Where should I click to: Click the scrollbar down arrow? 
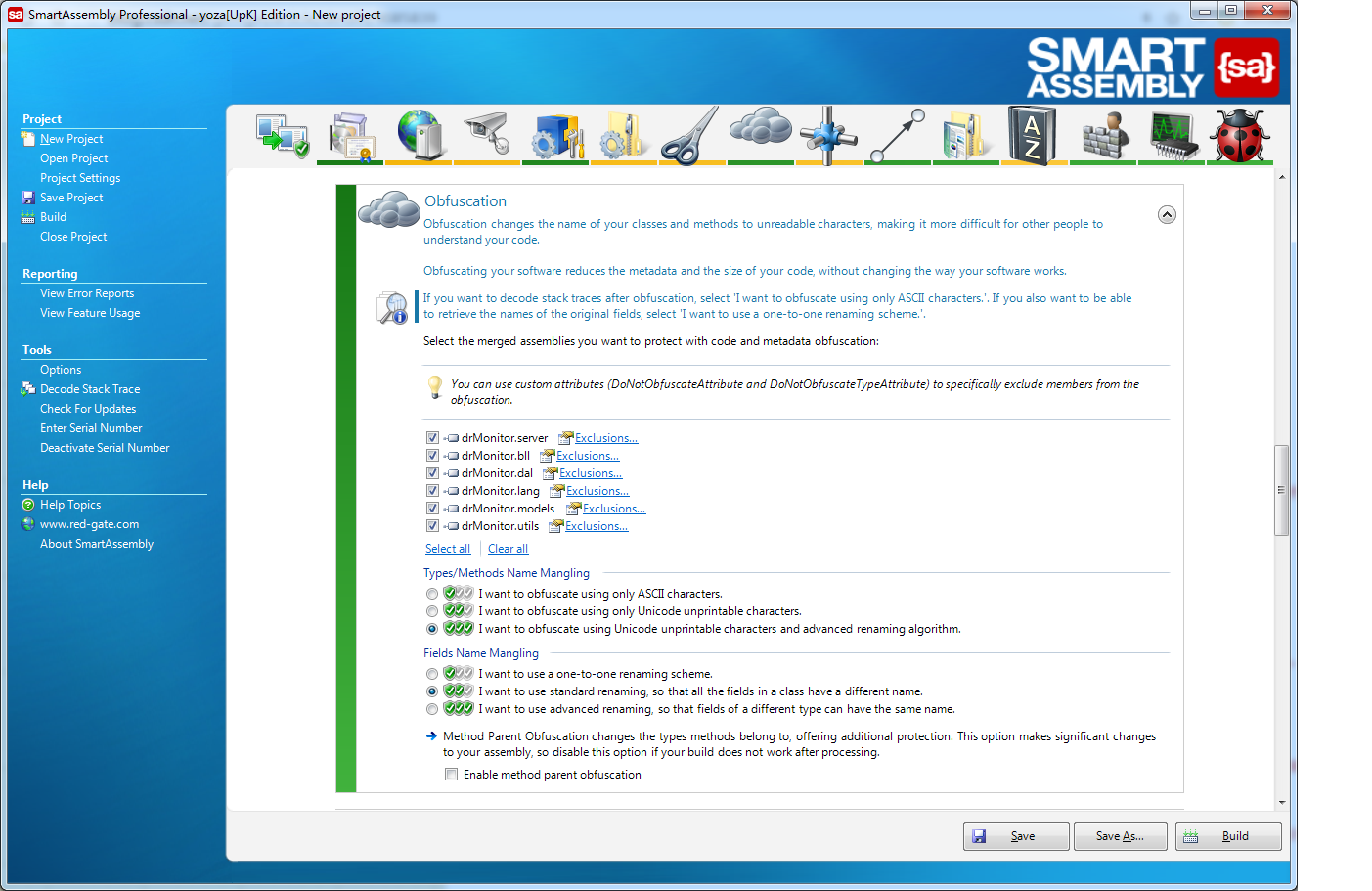point(1281,802)
